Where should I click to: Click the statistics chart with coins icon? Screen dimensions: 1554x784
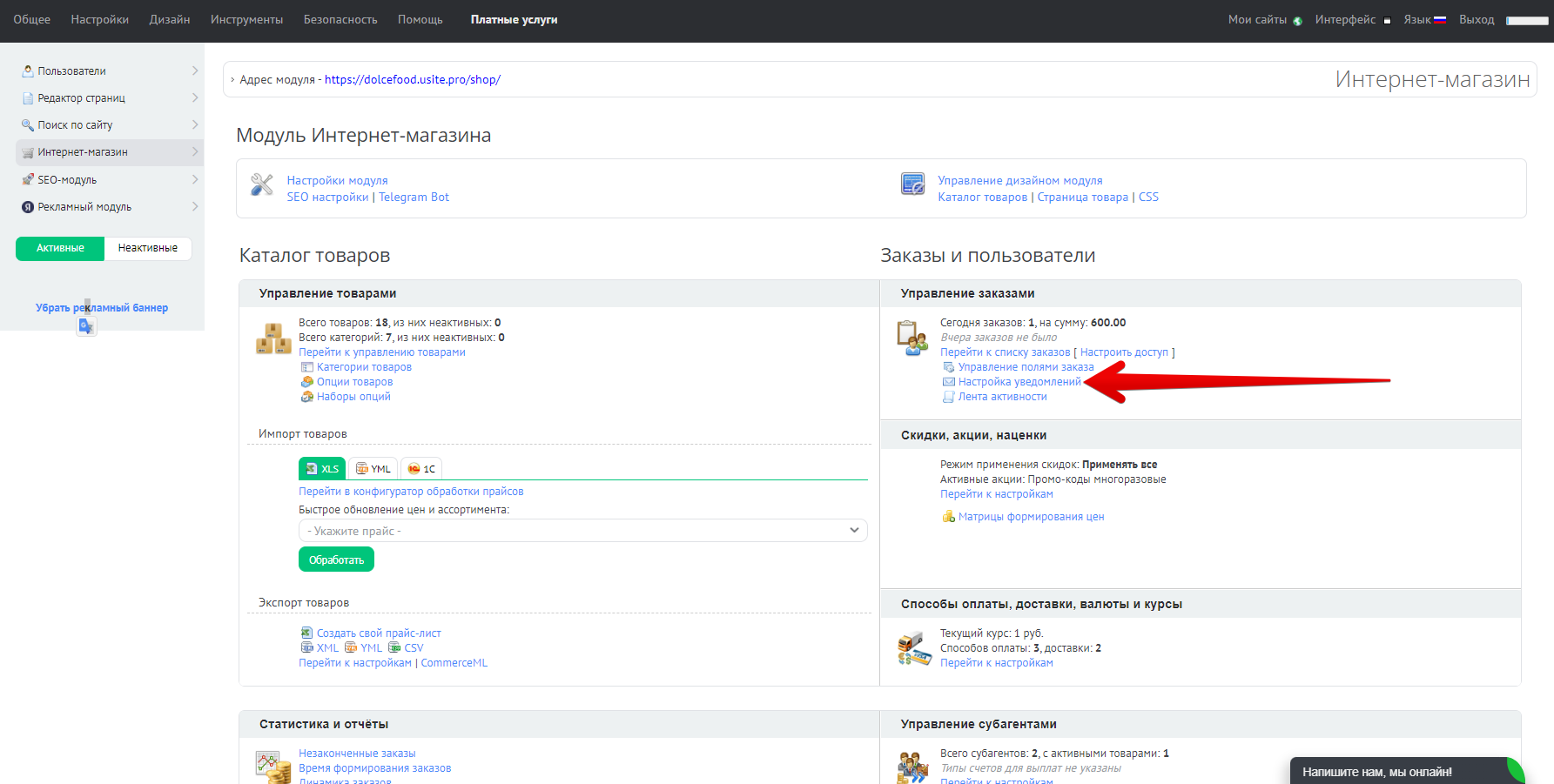click(273, 767)
